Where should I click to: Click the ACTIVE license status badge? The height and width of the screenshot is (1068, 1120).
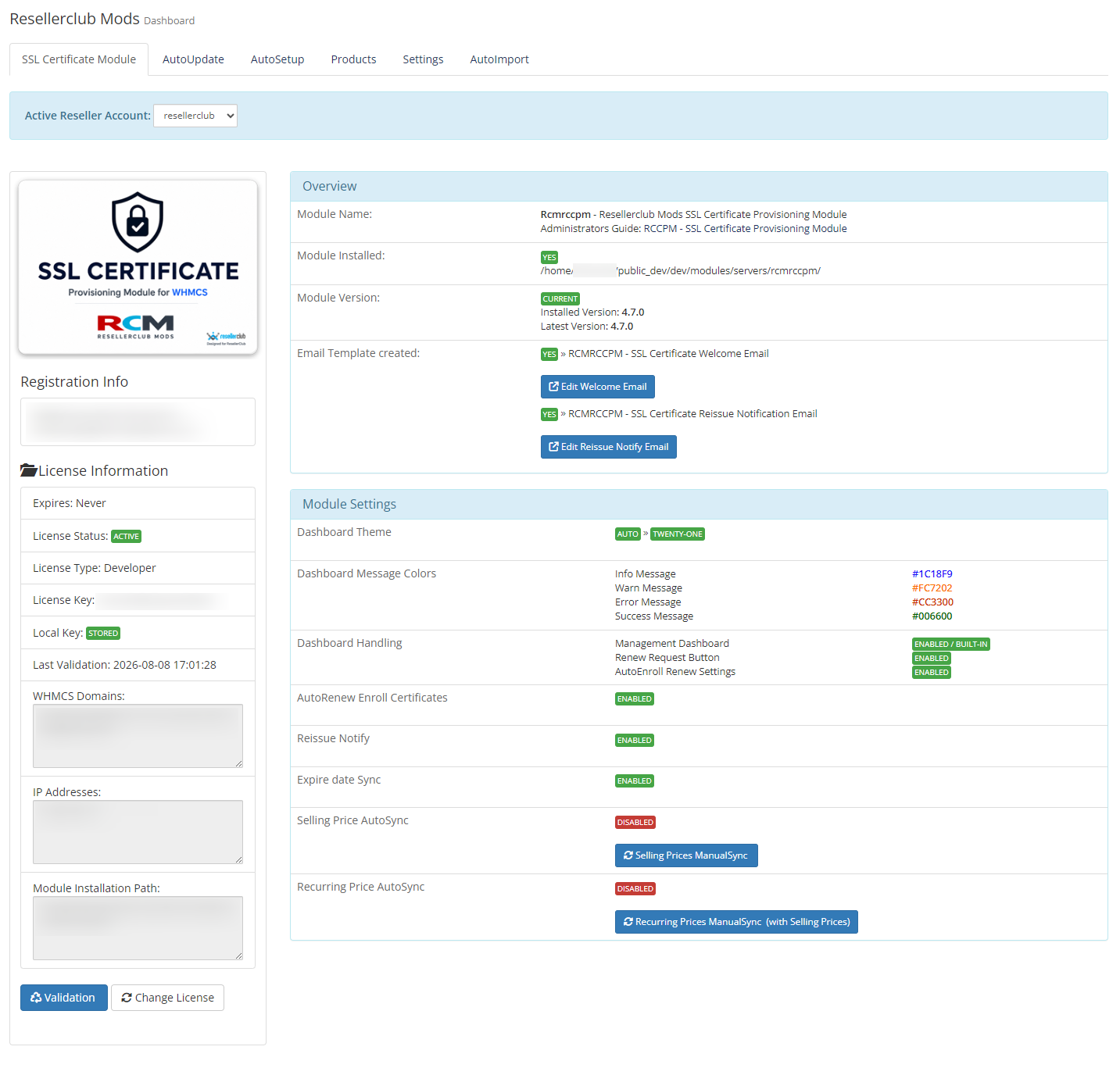[126, 537]
